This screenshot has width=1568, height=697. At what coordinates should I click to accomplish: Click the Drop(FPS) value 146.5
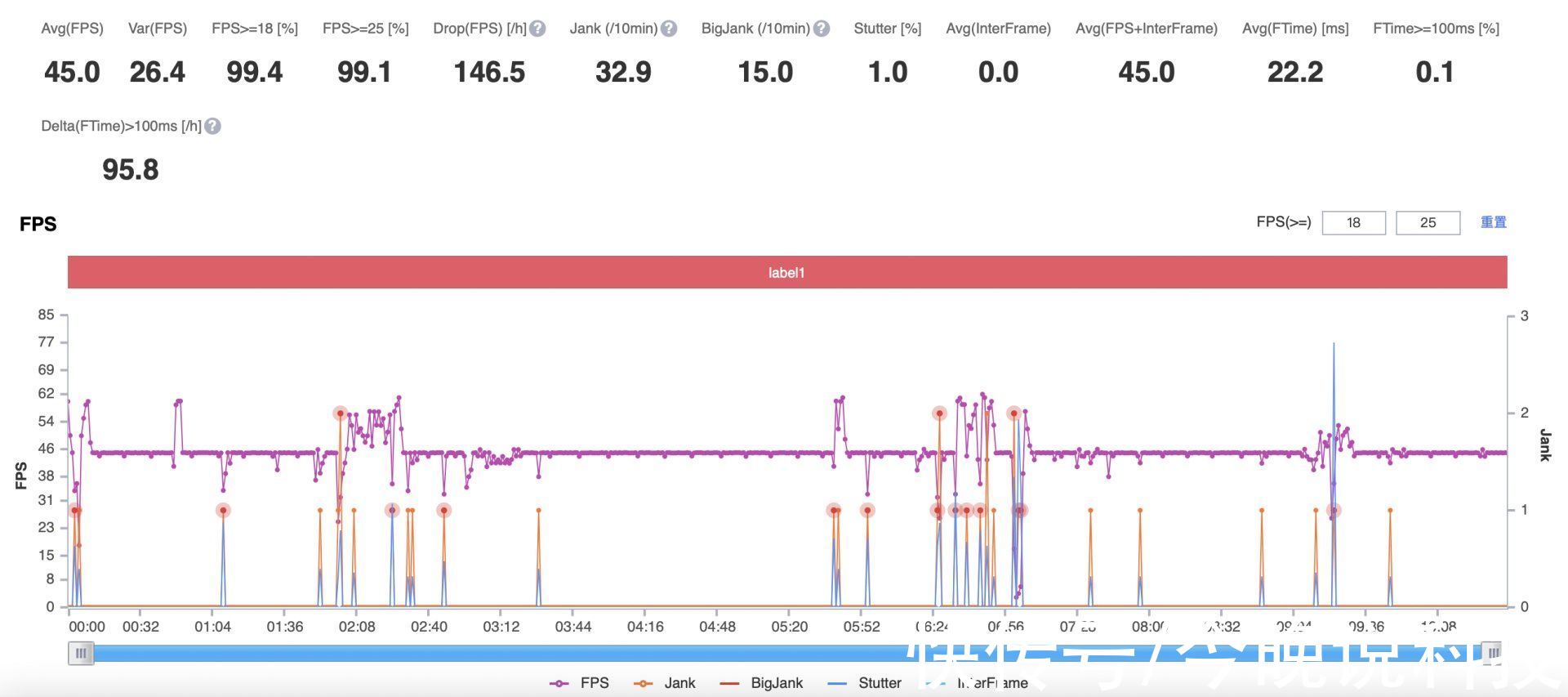pos(489,72)
